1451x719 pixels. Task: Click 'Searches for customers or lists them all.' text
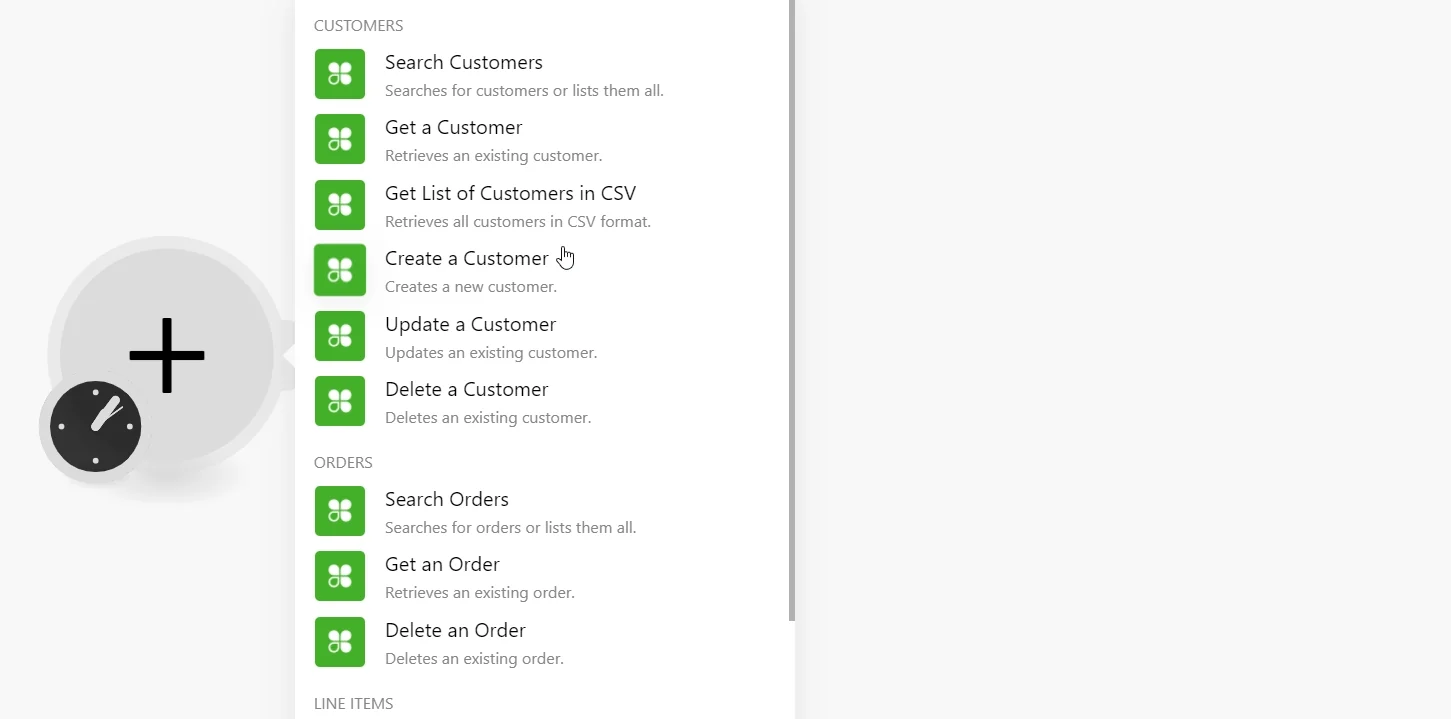click(524, 90)
